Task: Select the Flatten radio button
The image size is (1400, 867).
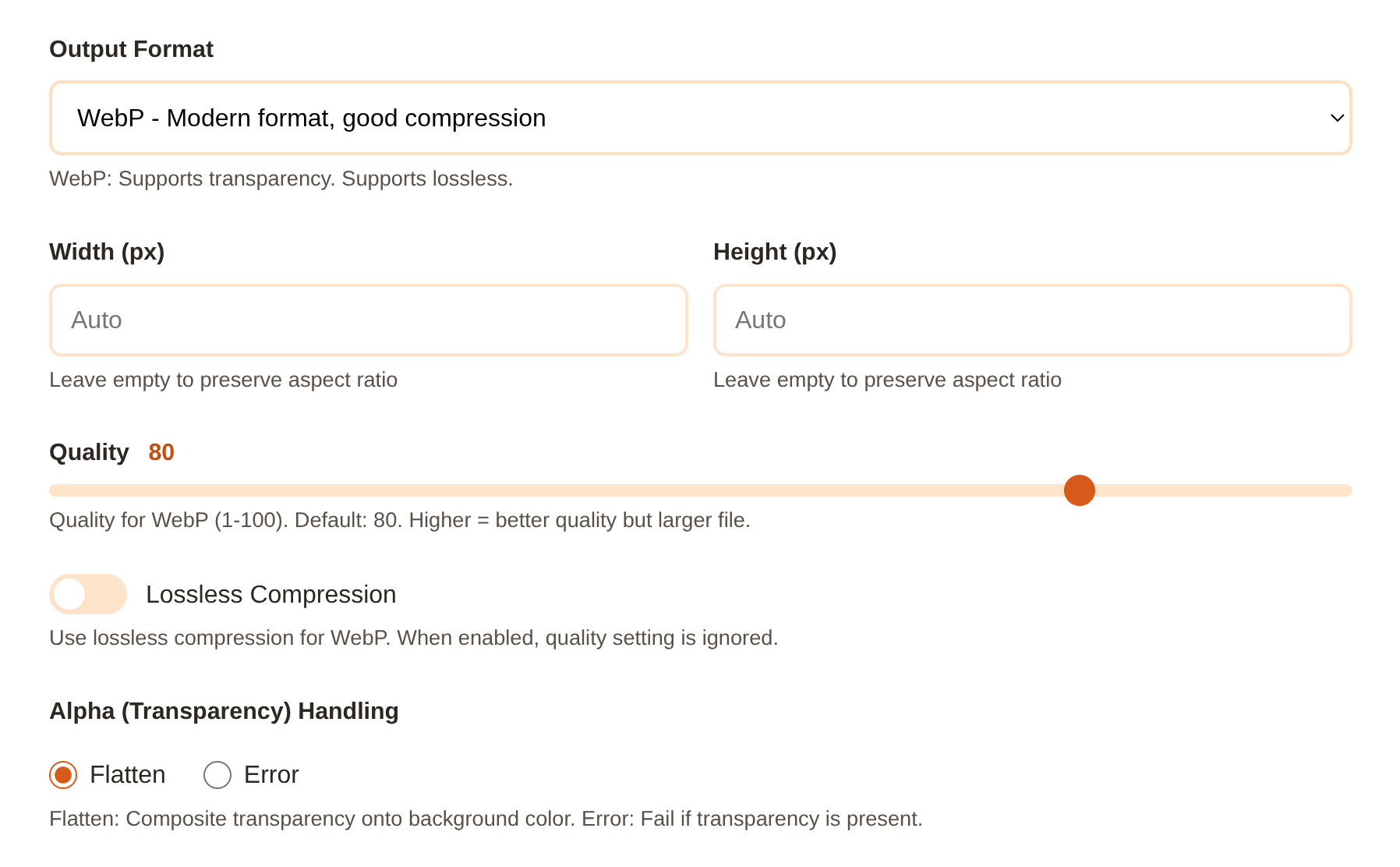Action: click(x=64, y=774)
